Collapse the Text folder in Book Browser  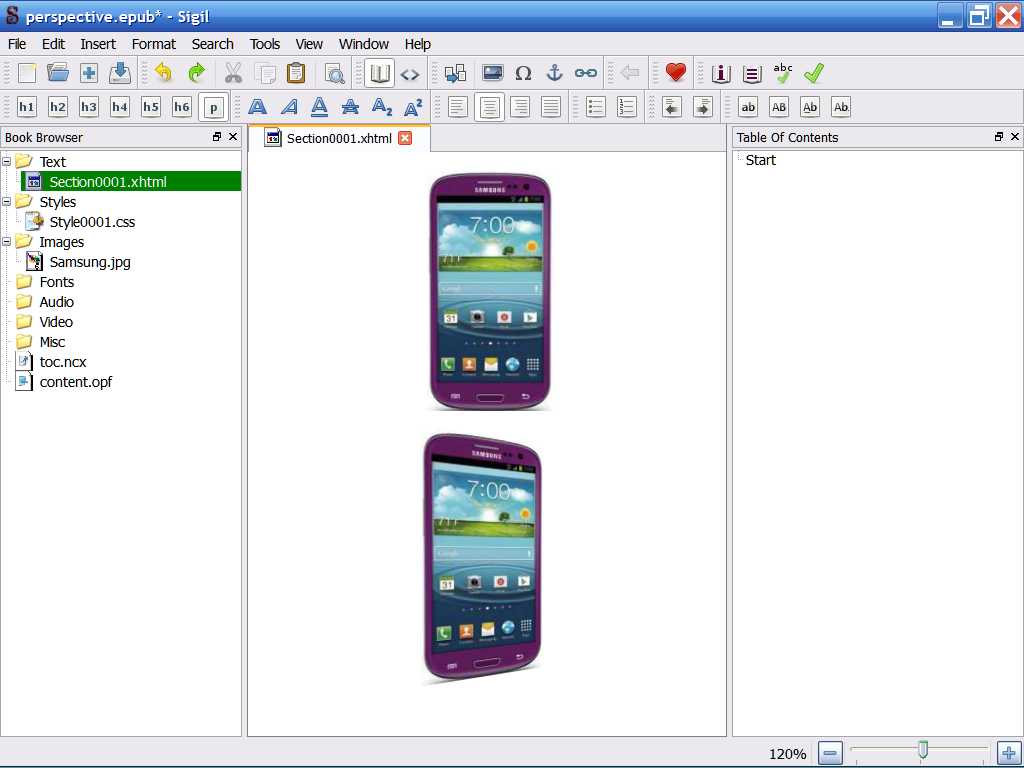pyautogui.click(x=7, y=162)
